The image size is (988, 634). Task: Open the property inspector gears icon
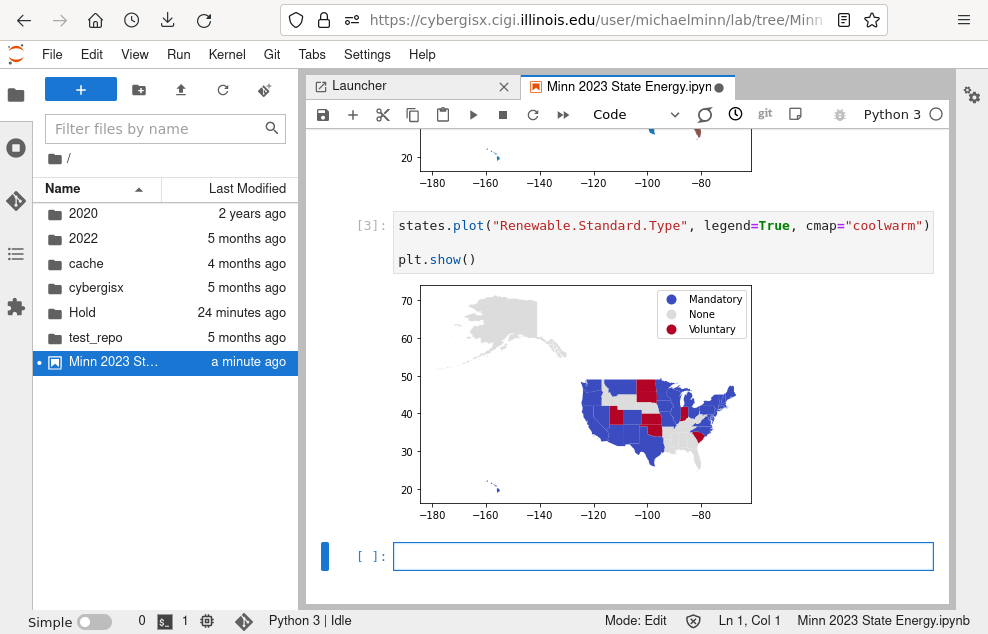point(971,94)
